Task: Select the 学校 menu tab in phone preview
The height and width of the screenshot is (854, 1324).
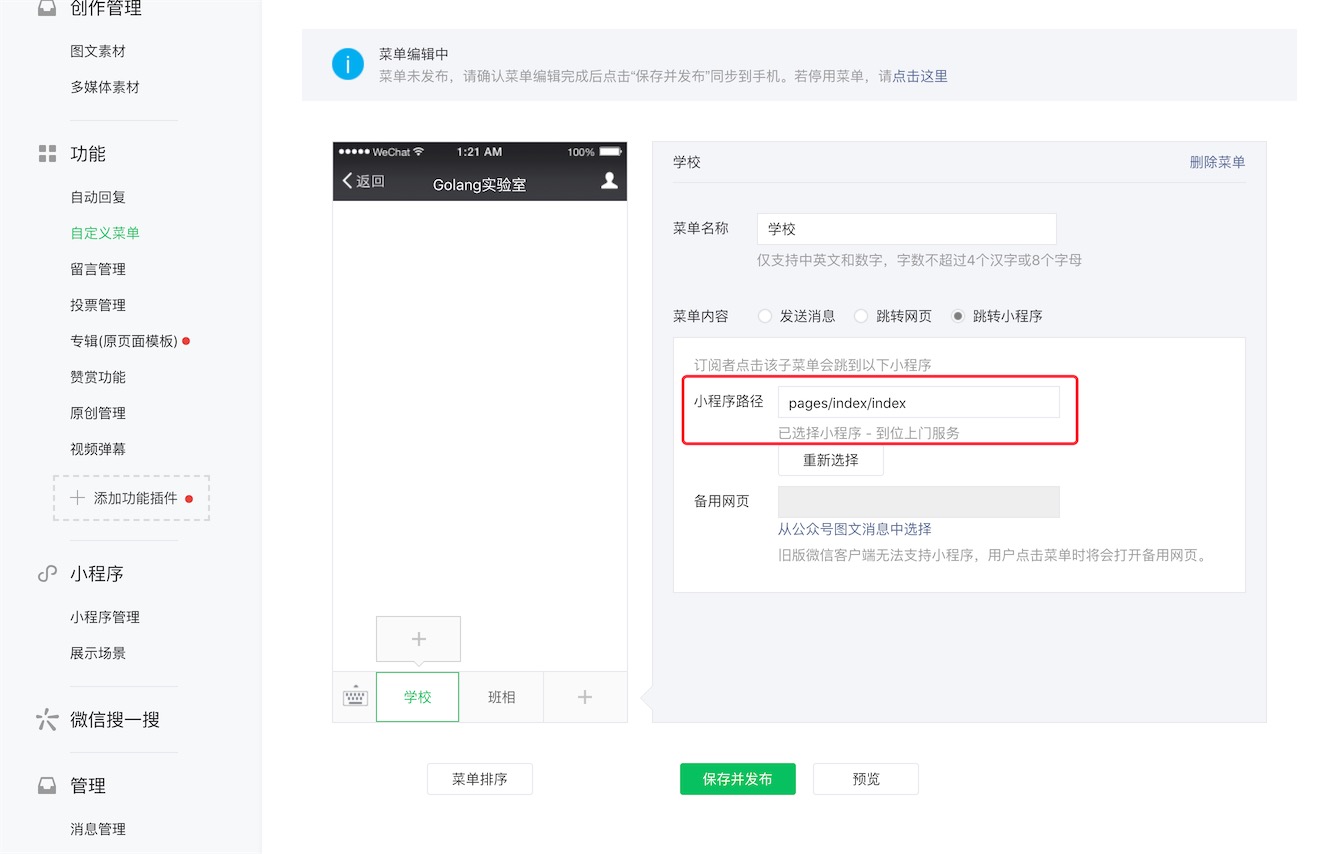Action: click(x=418, y=697)
